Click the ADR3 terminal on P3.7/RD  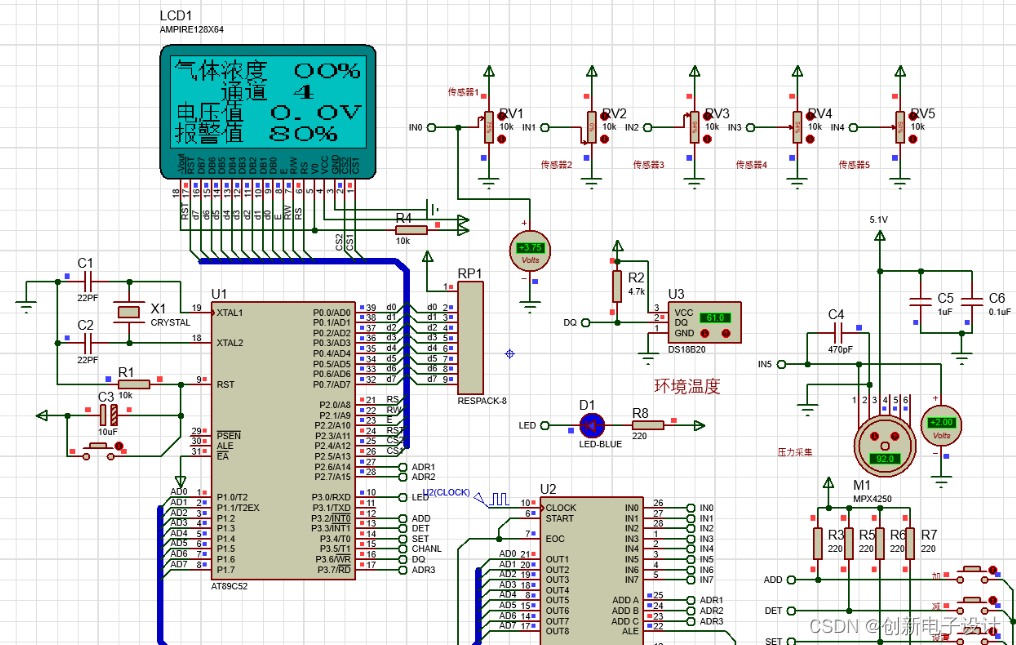tap(402, 570)
